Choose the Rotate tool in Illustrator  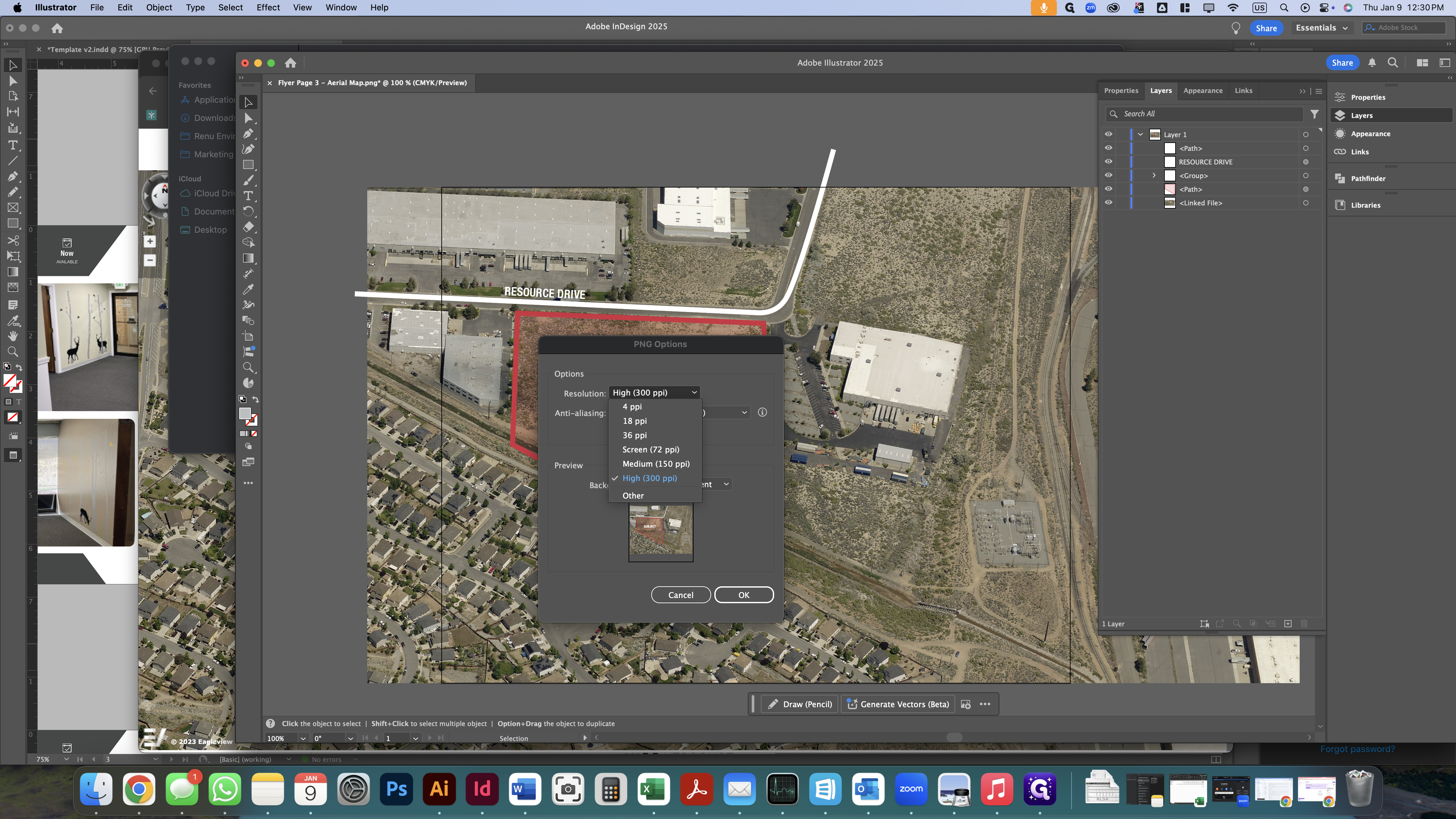click(x=248, y=211)
